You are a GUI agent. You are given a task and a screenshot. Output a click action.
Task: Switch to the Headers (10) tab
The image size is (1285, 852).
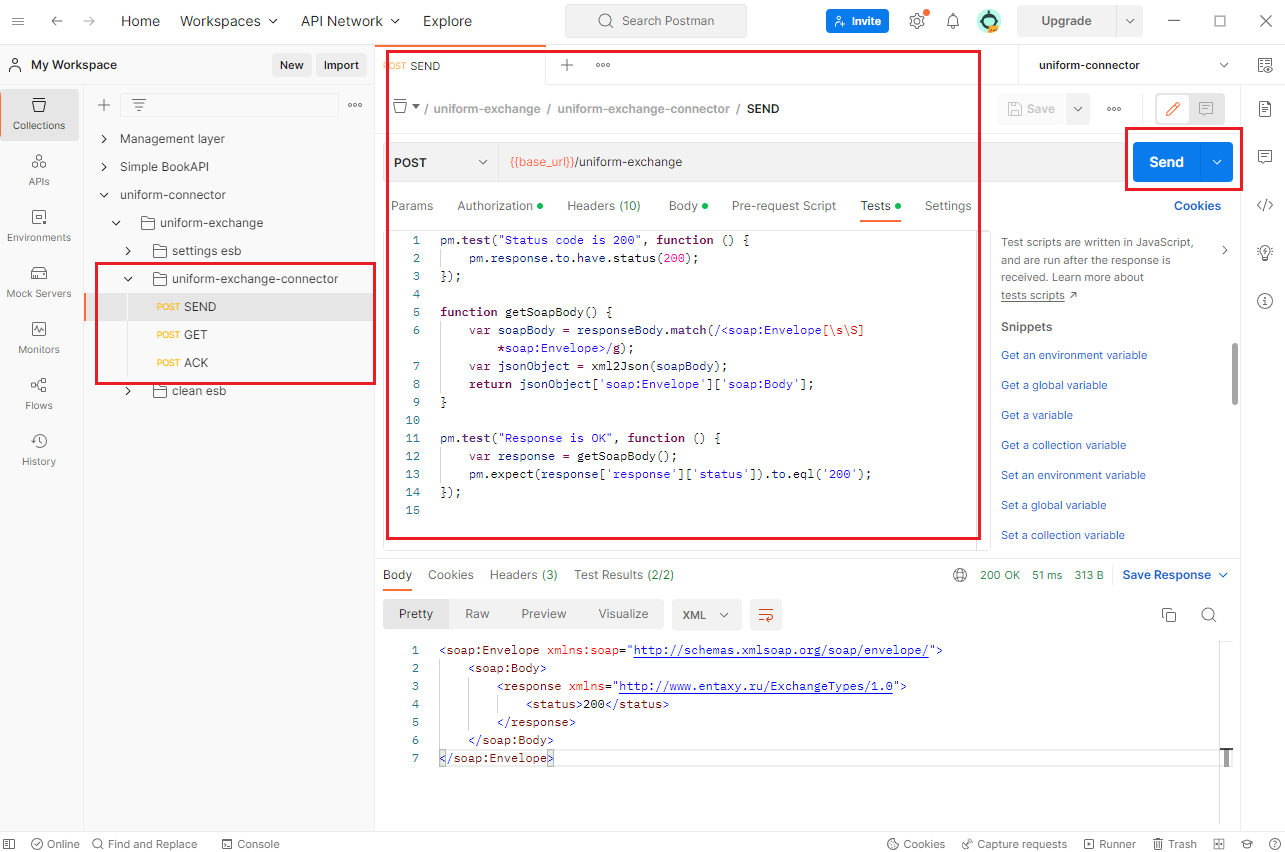coord(604,206)
